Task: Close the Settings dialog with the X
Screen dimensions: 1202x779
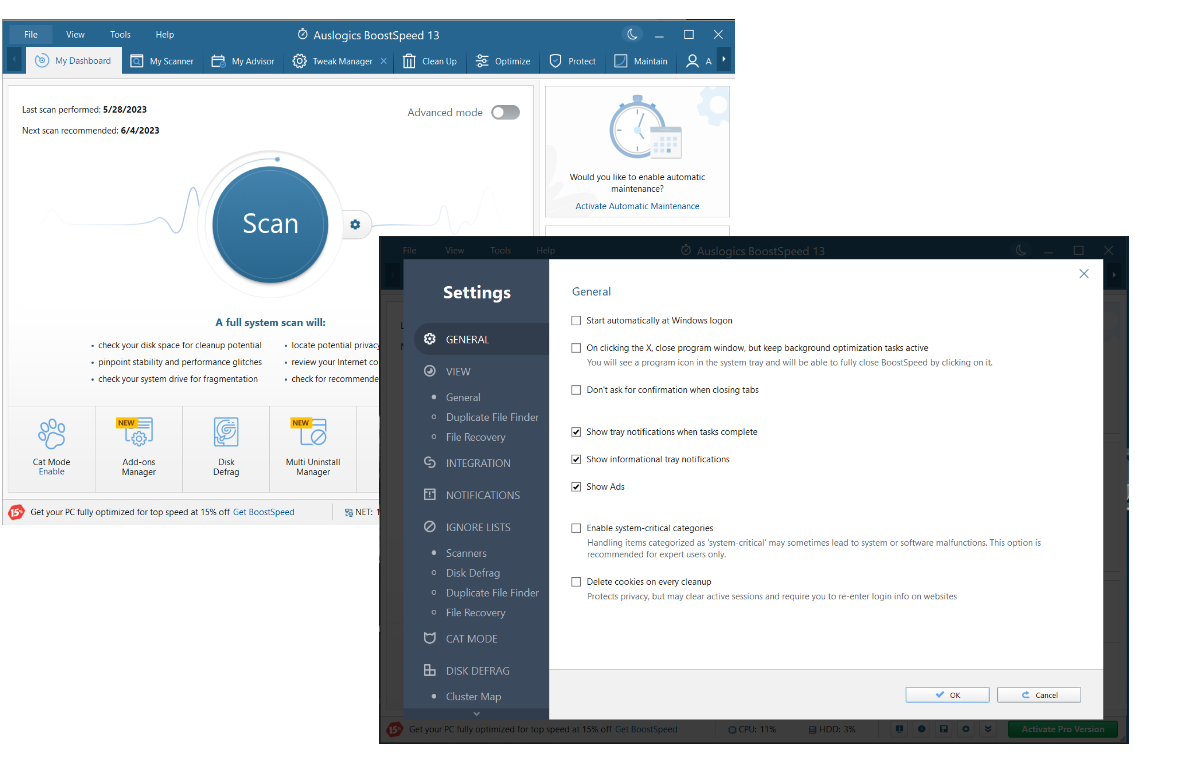Action: tap(1084, 273)
